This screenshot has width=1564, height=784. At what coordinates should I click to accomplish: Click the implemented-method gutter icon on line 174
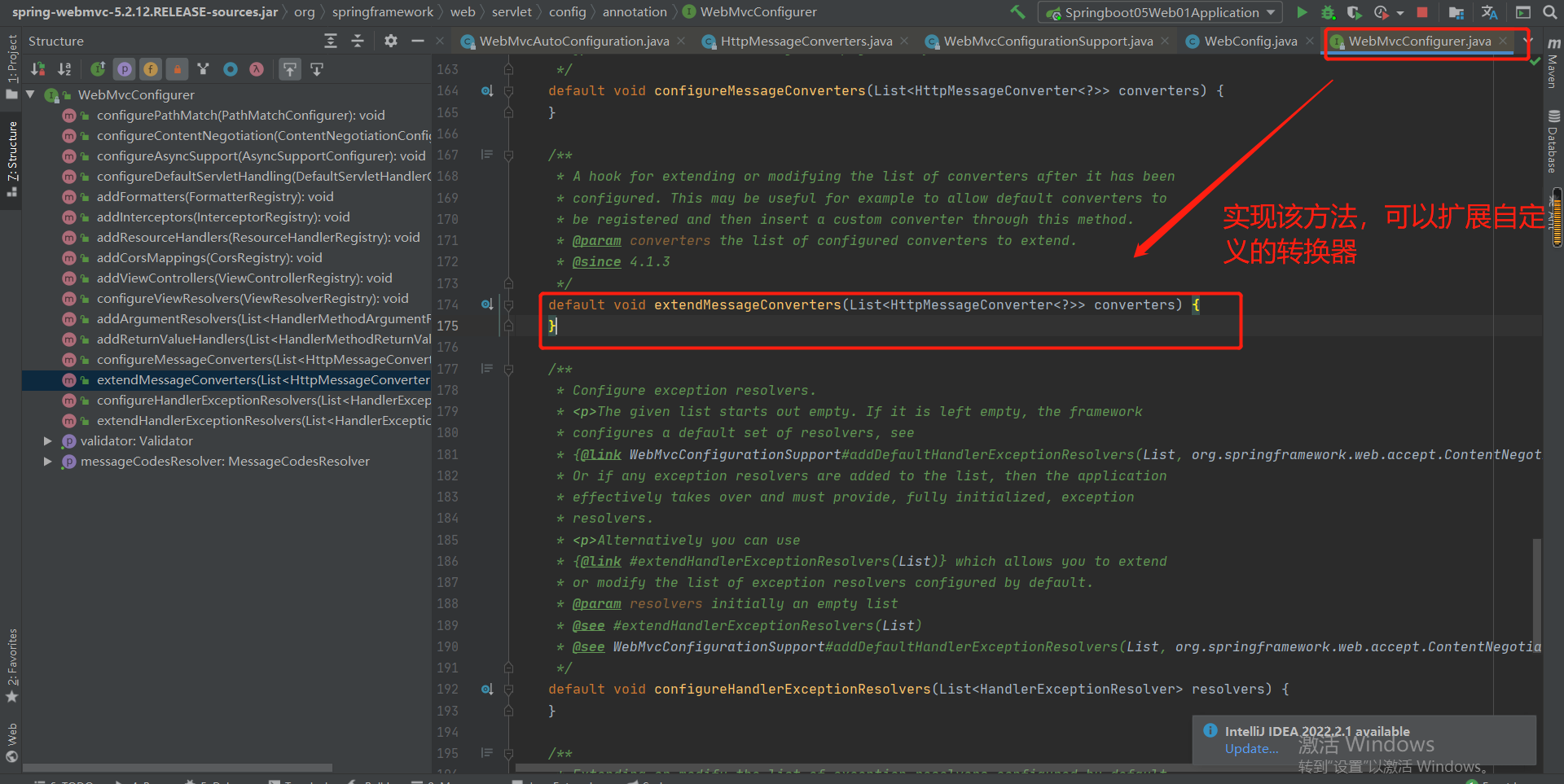(486, 304)
